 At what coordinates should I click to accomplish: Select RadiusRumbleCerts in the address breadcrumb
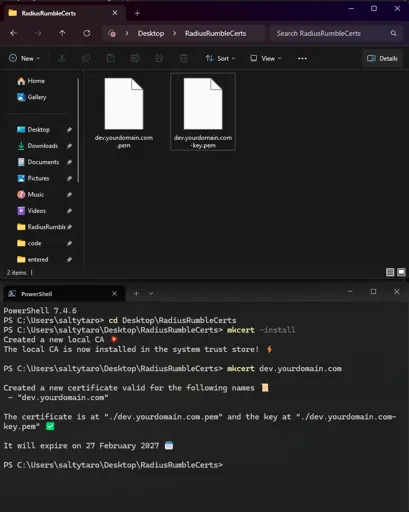pyautogui.click(x=216, y=33)
